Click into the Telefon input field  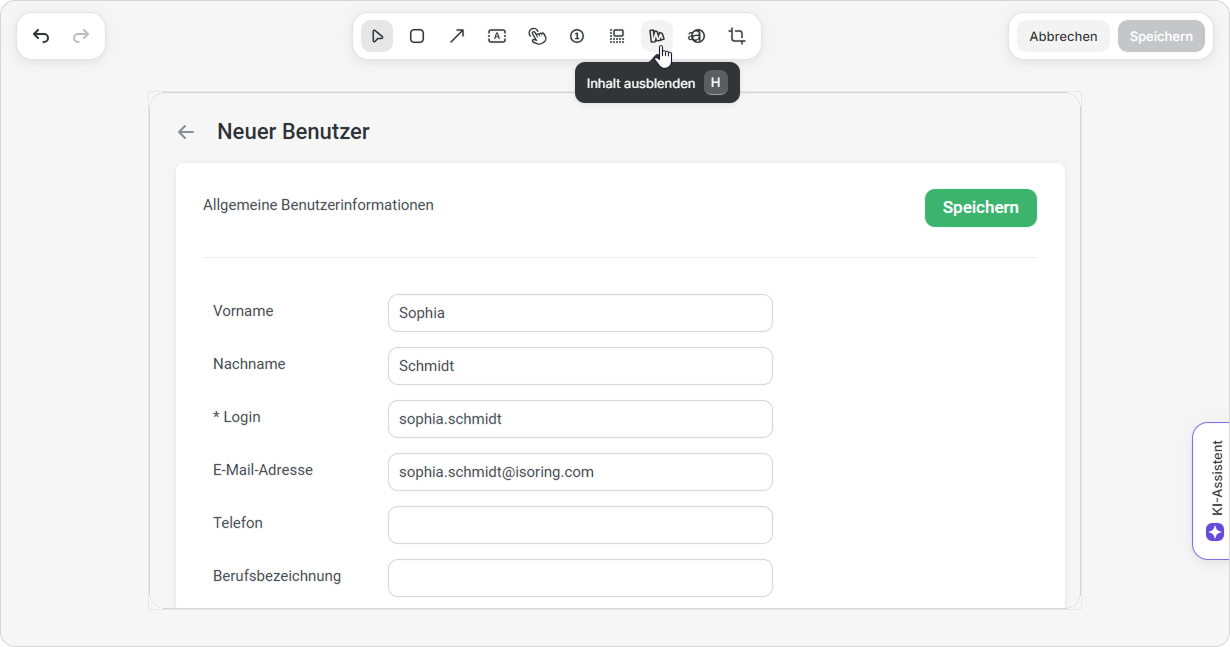pyautogui.click(x=580, y=525)
